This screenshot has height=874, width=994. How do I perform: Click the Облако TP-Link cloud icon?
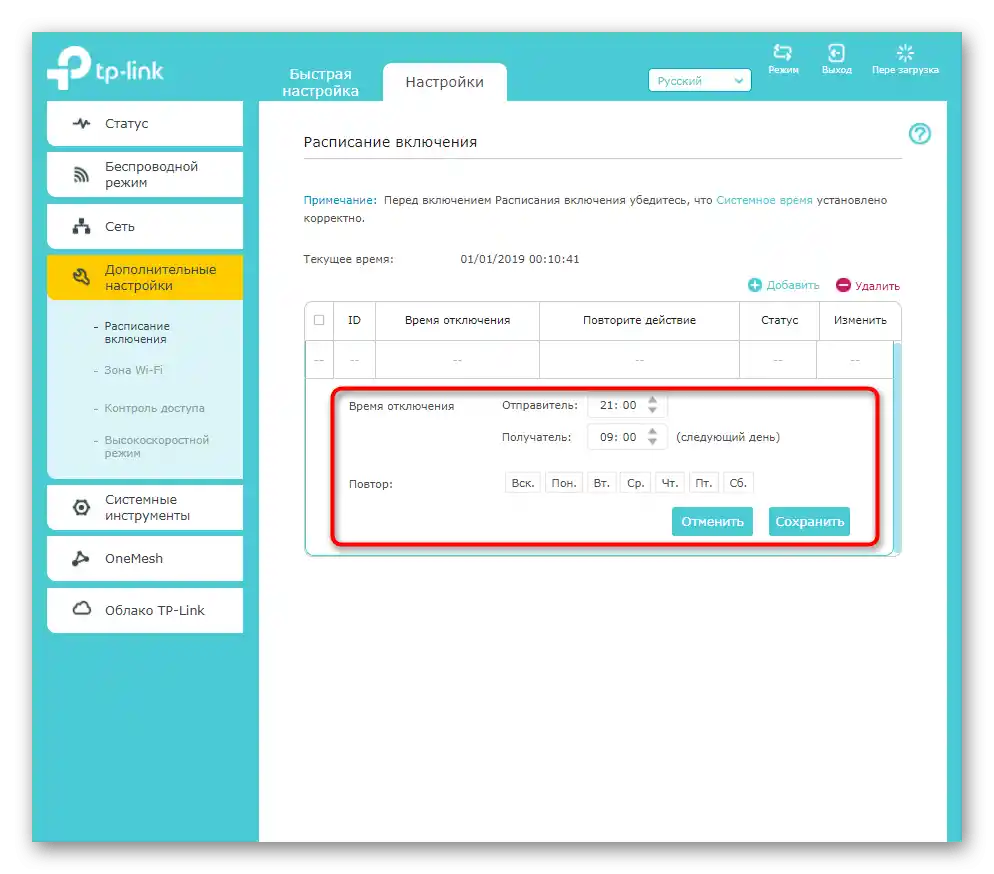pyautogui.click(x=81, y=609)
